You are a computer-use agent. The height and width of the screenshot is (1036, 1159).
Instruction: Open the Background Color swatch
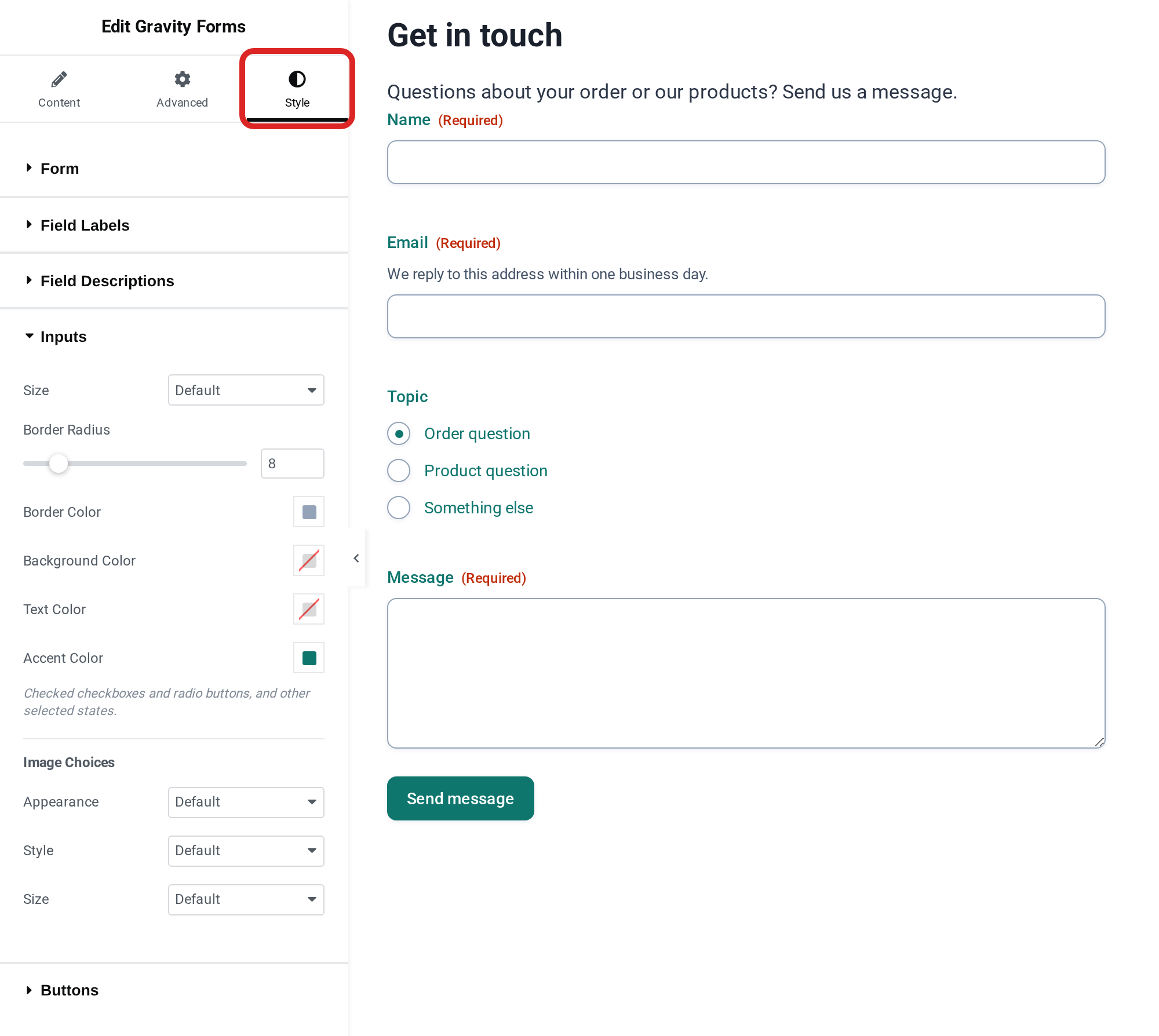(309, 561)
